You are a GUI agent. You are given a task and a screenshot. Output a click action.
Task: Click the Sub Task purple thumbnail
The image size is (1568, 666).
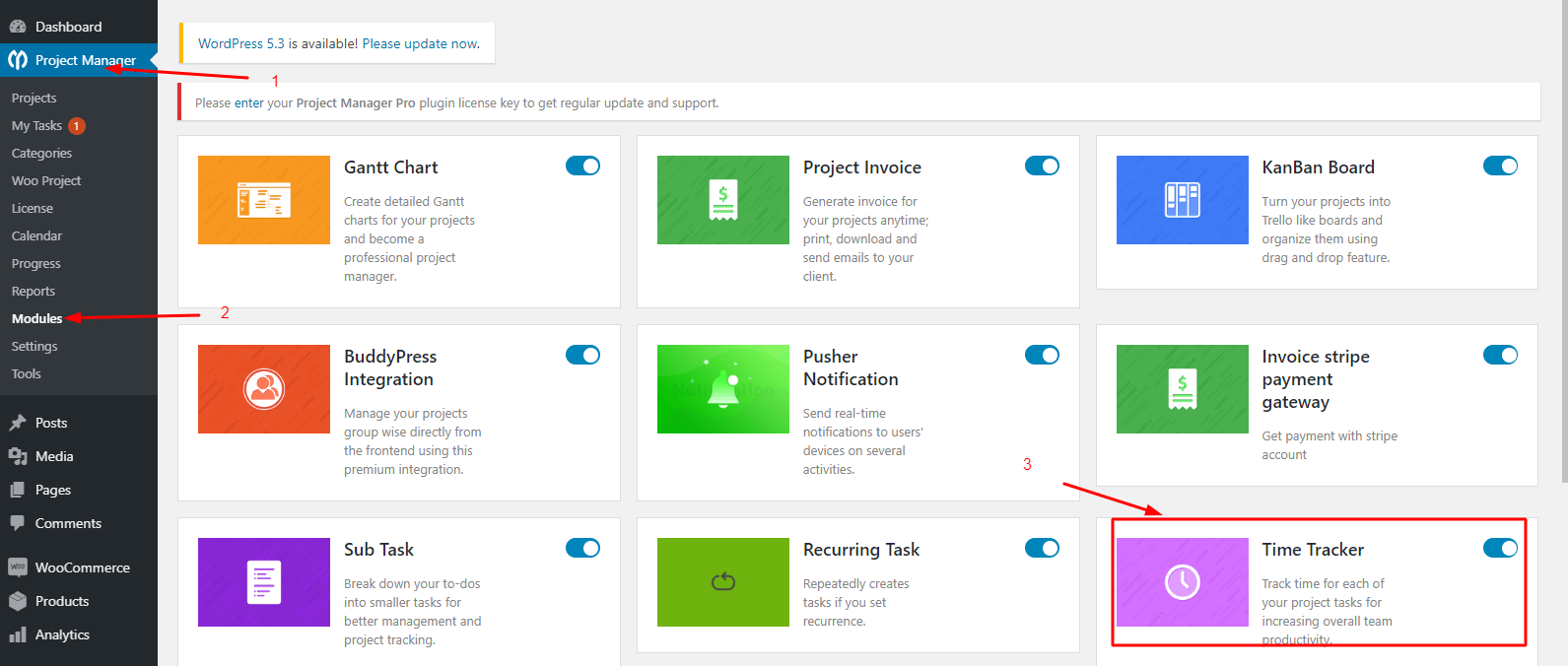pyautogui.click(x=264, y=582)
